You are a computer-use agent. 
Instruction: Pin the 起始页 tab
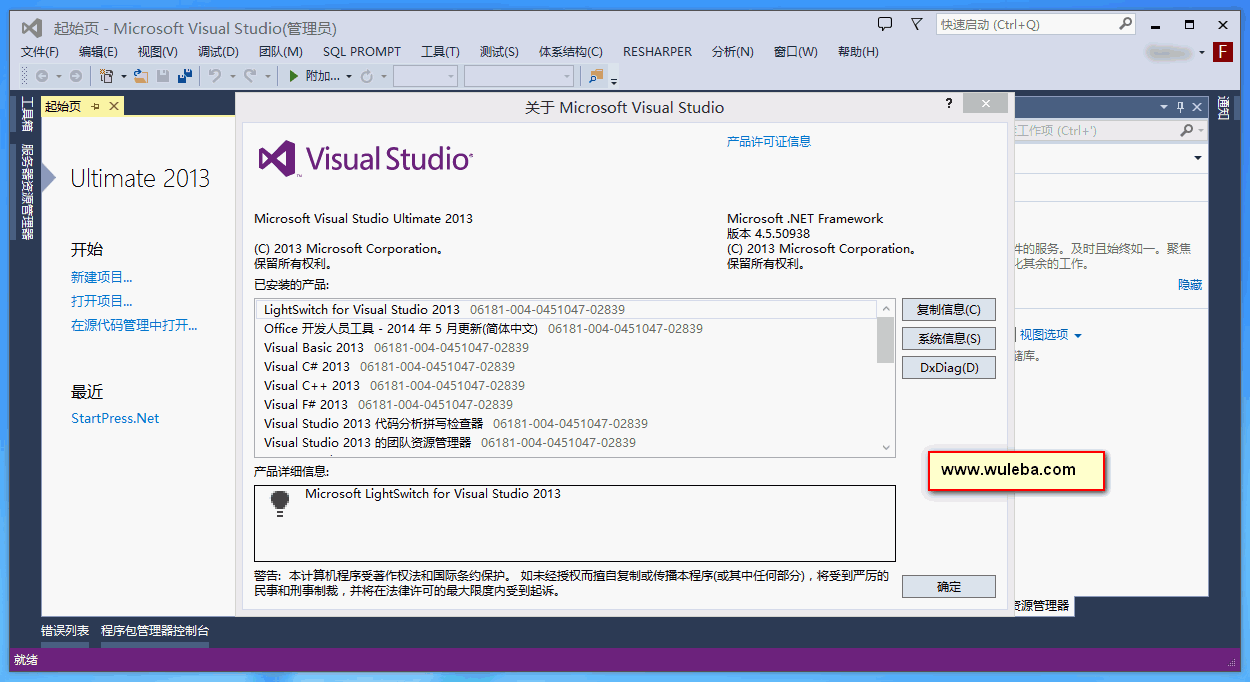click(96, 106)
